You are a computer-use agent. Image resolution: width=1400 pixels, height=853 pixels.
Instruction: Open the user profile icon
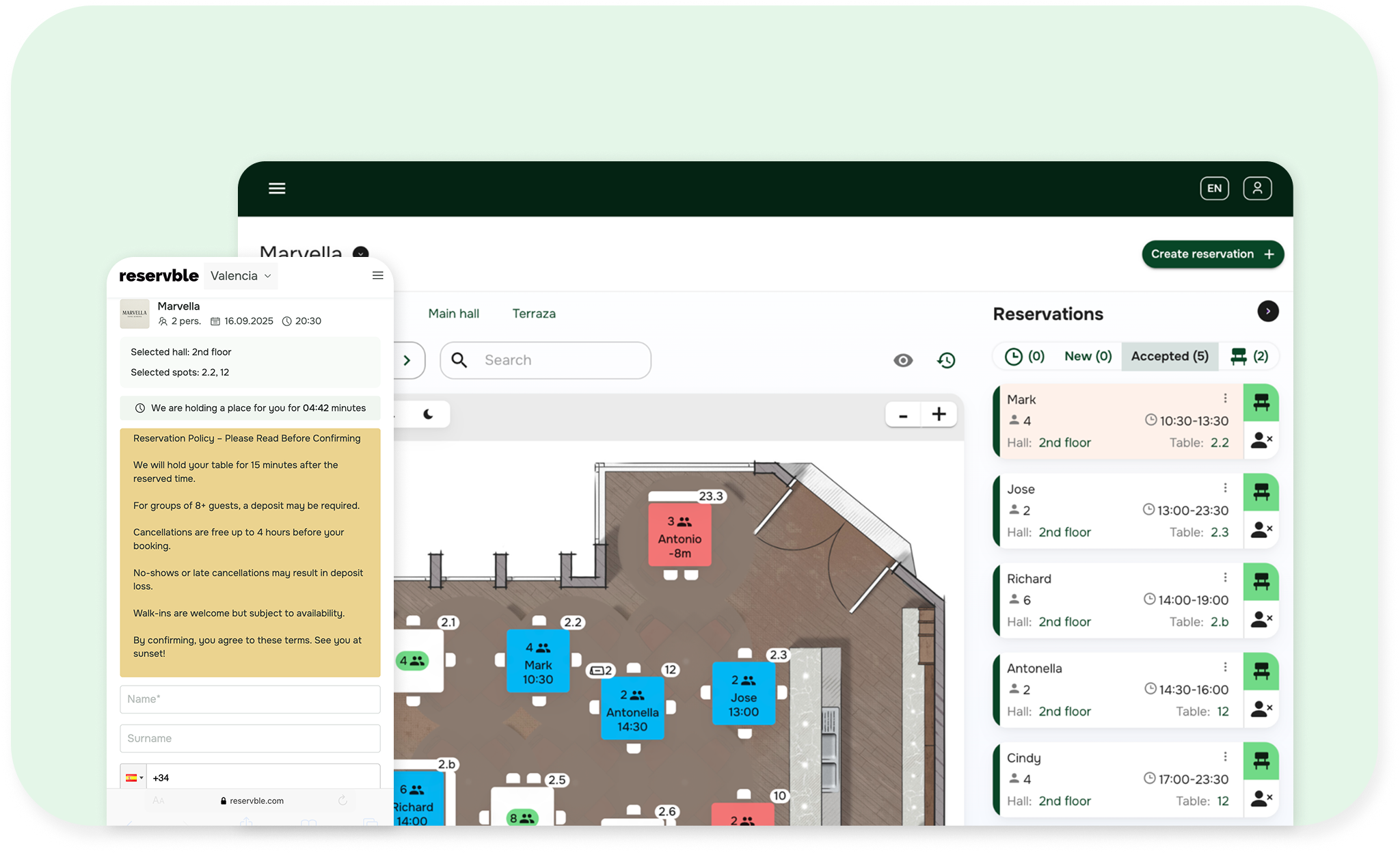1256,188
